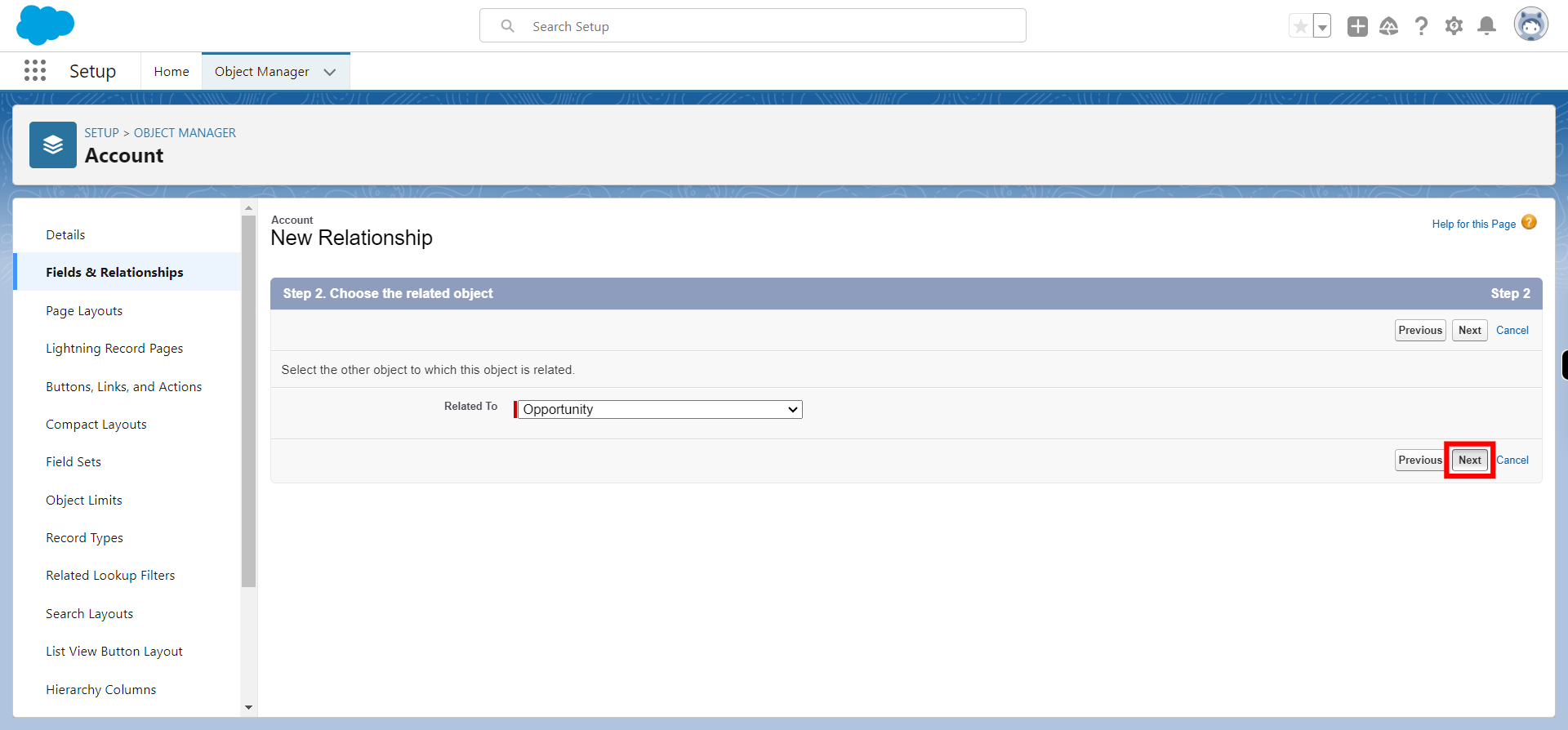Image resolution: width=1568 pixels, height=730 pixels.
Task: Open the setup gear icon
Action: [1454, 26]
